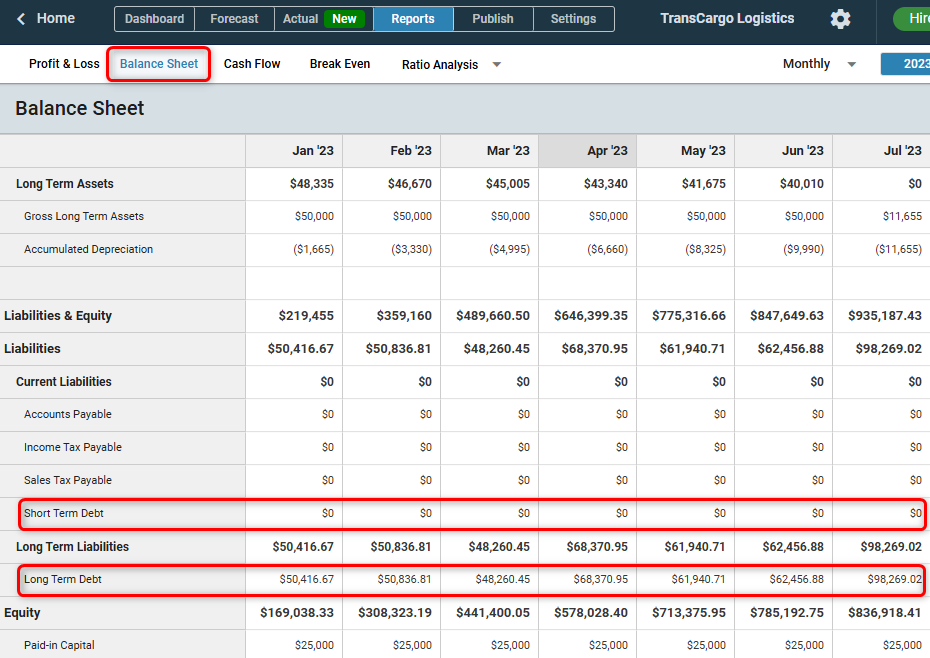
Task: Click the Long Term Debt row label
Action: tap(63, 580)
